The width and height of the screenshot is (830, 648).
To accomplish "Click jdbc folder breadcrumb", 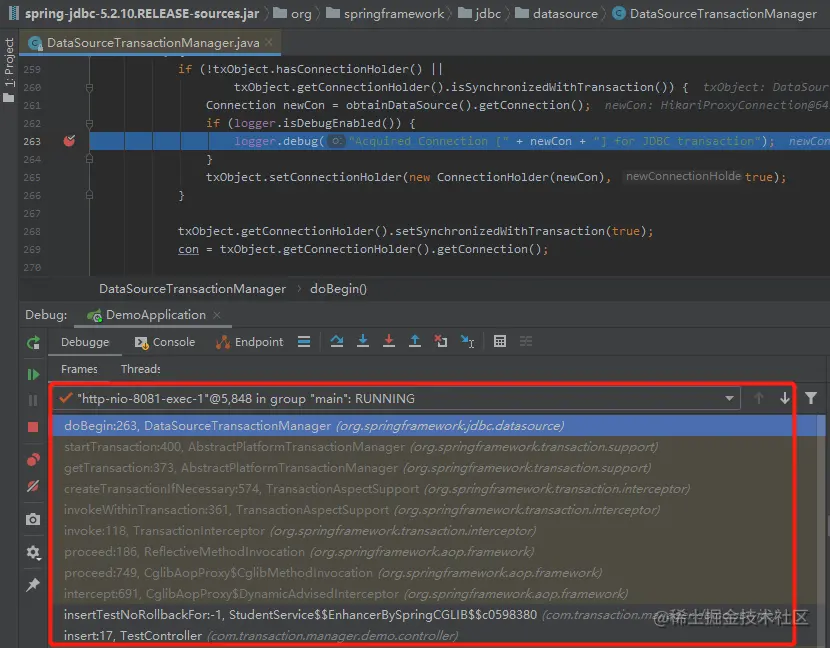I will pyautogui.click(x=479, y=14).
